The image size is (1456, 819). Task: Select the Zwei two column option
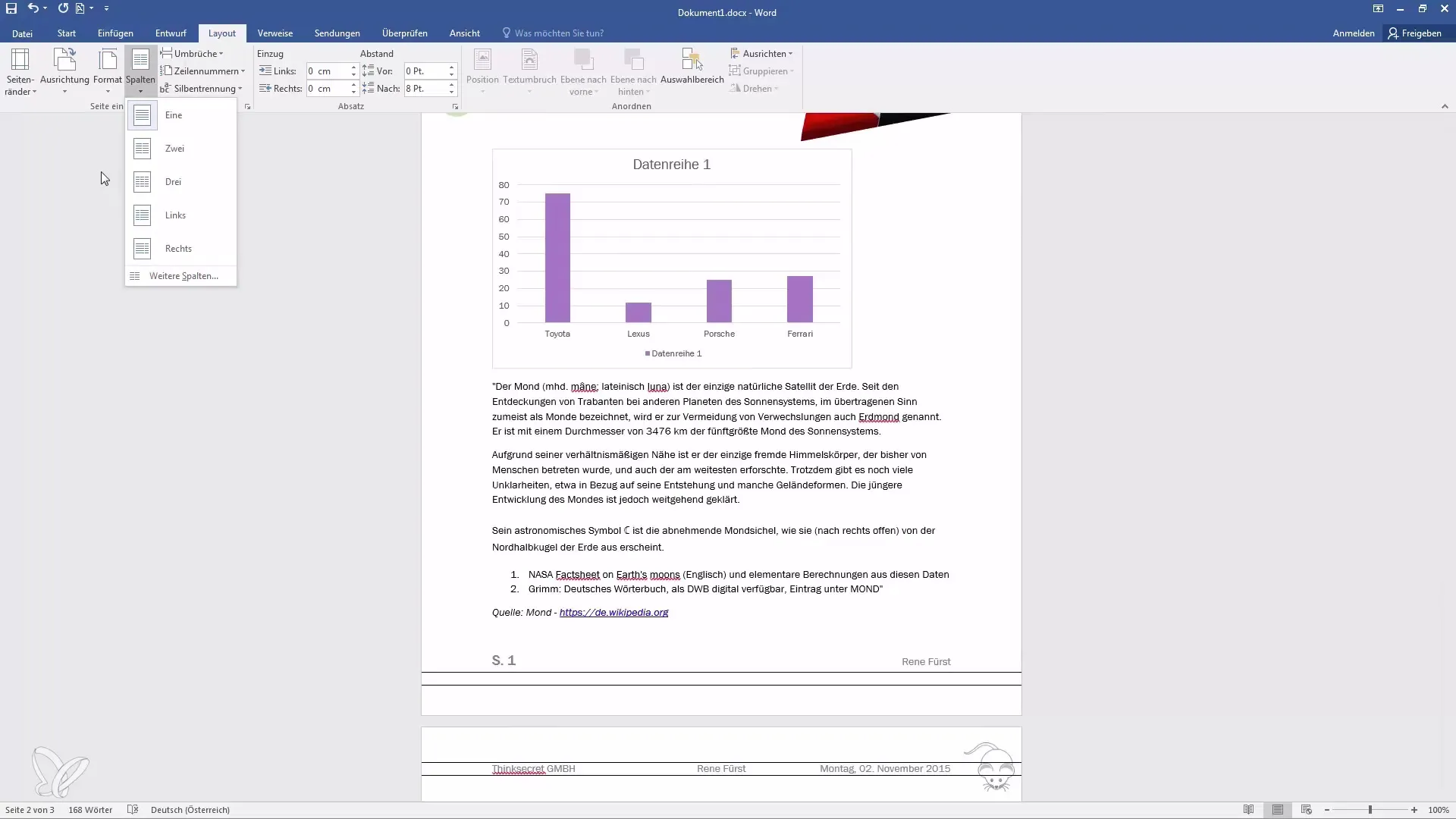tap(180, 149)
